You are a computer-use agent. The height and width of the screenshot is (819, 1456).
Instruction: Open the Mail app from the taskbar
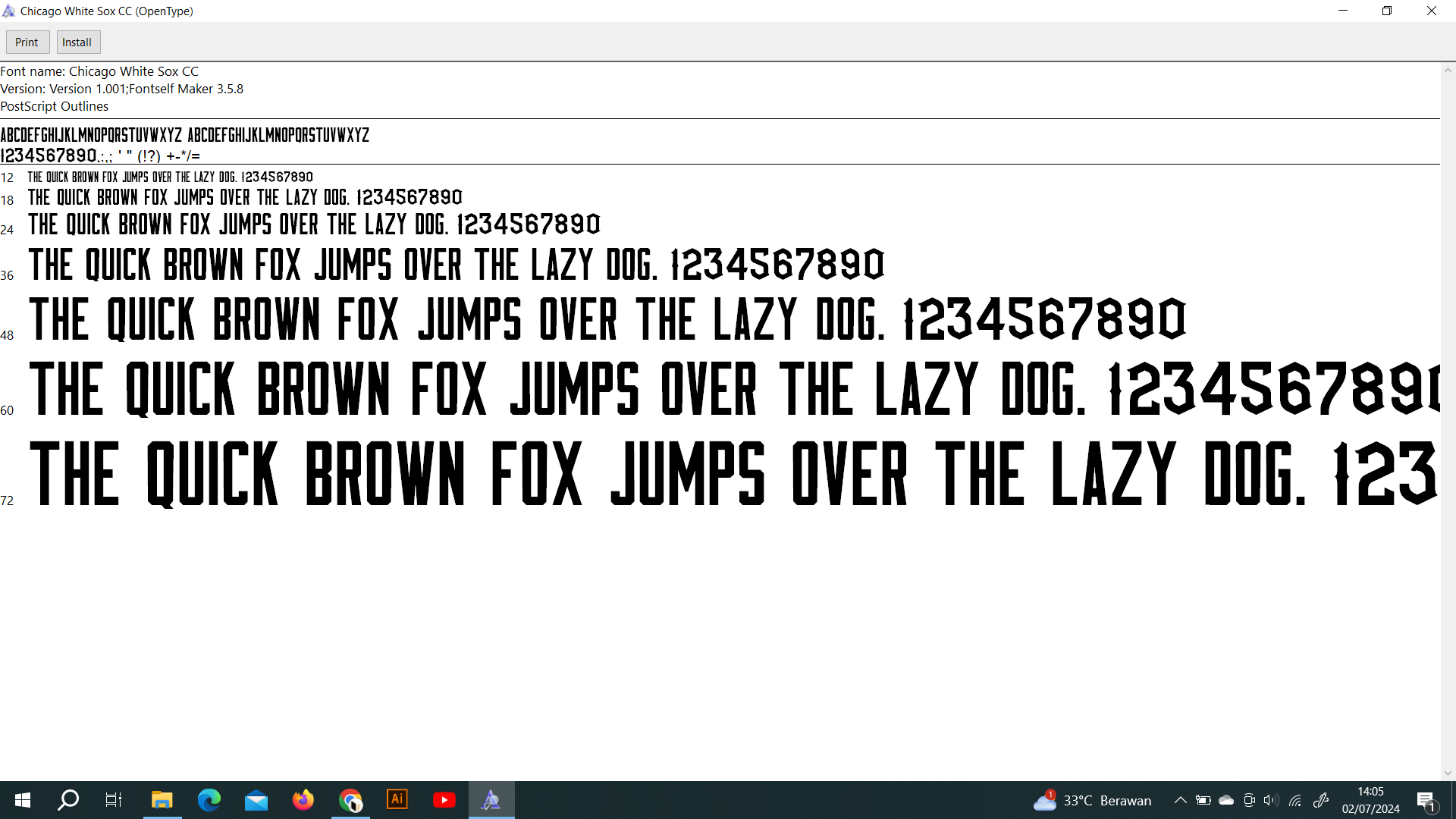pyautogui.click(x=256, y=800)
